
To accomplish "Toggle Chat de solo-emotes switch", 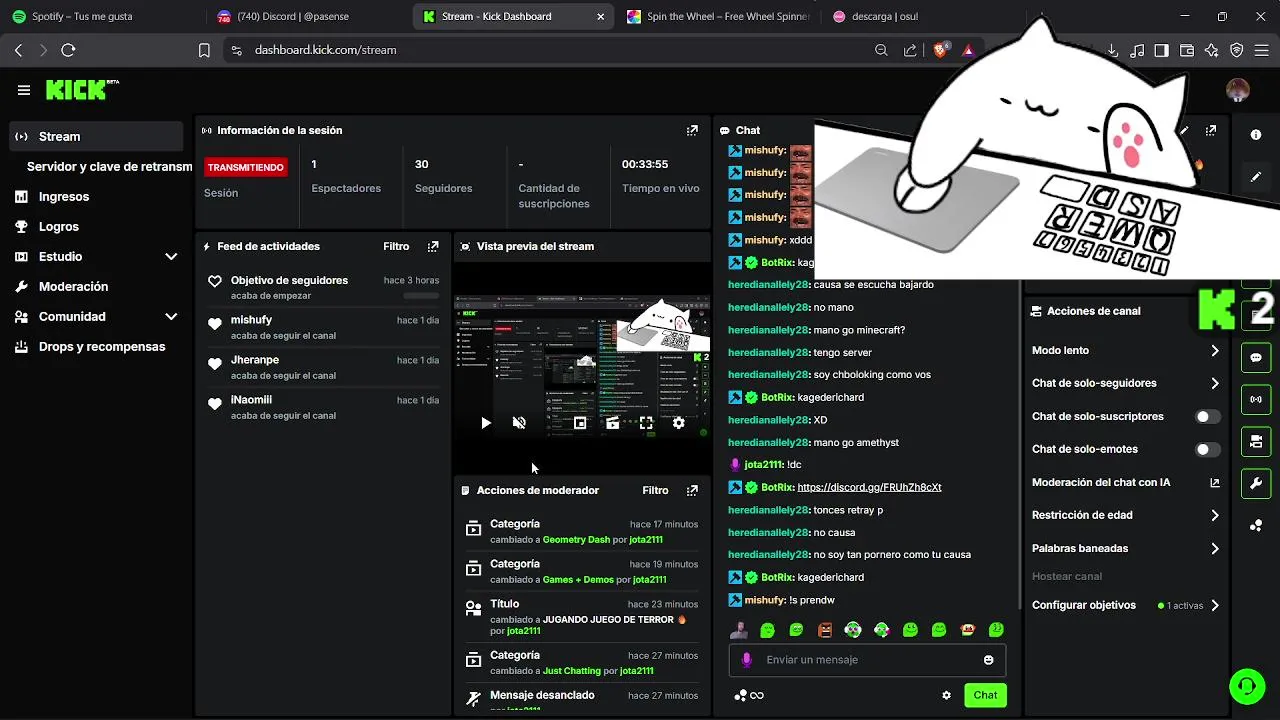I will tap(1208, 449).
